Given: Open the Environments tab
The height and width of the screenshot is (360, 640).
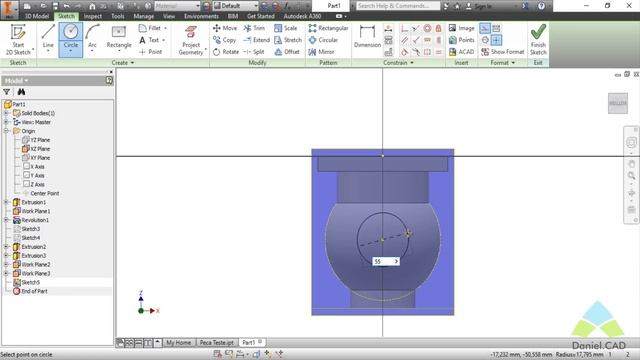Looking at the screenshot, I should (x=201, y=16).
